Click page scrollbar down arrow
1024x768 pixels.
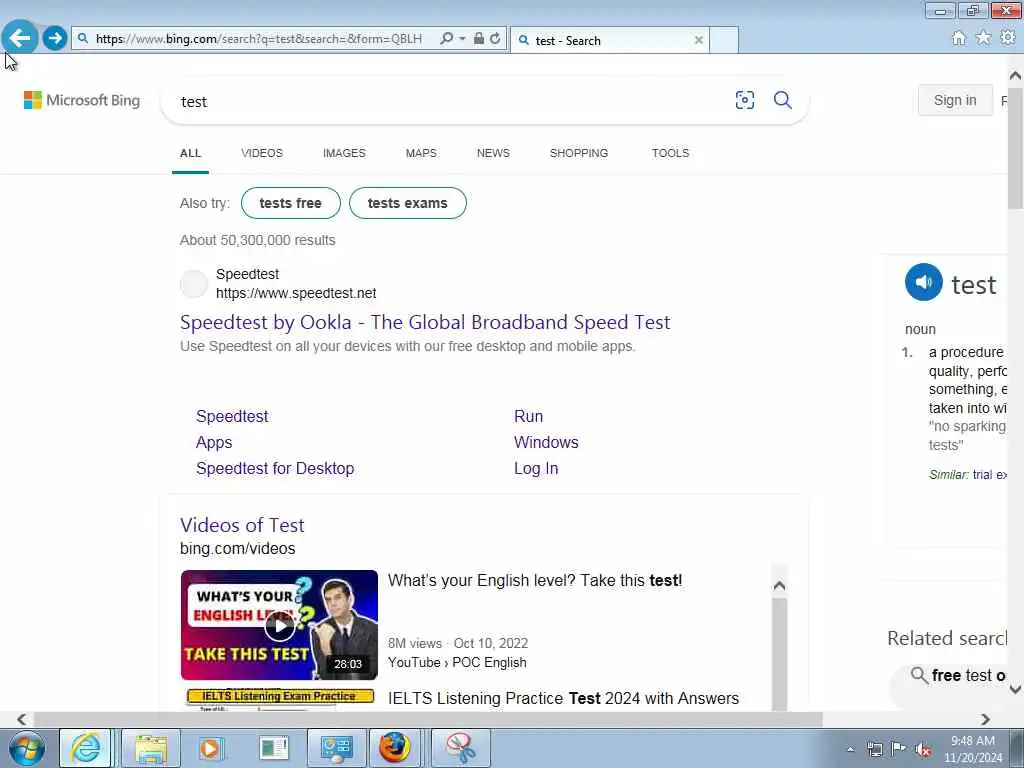coord(1015,689)
